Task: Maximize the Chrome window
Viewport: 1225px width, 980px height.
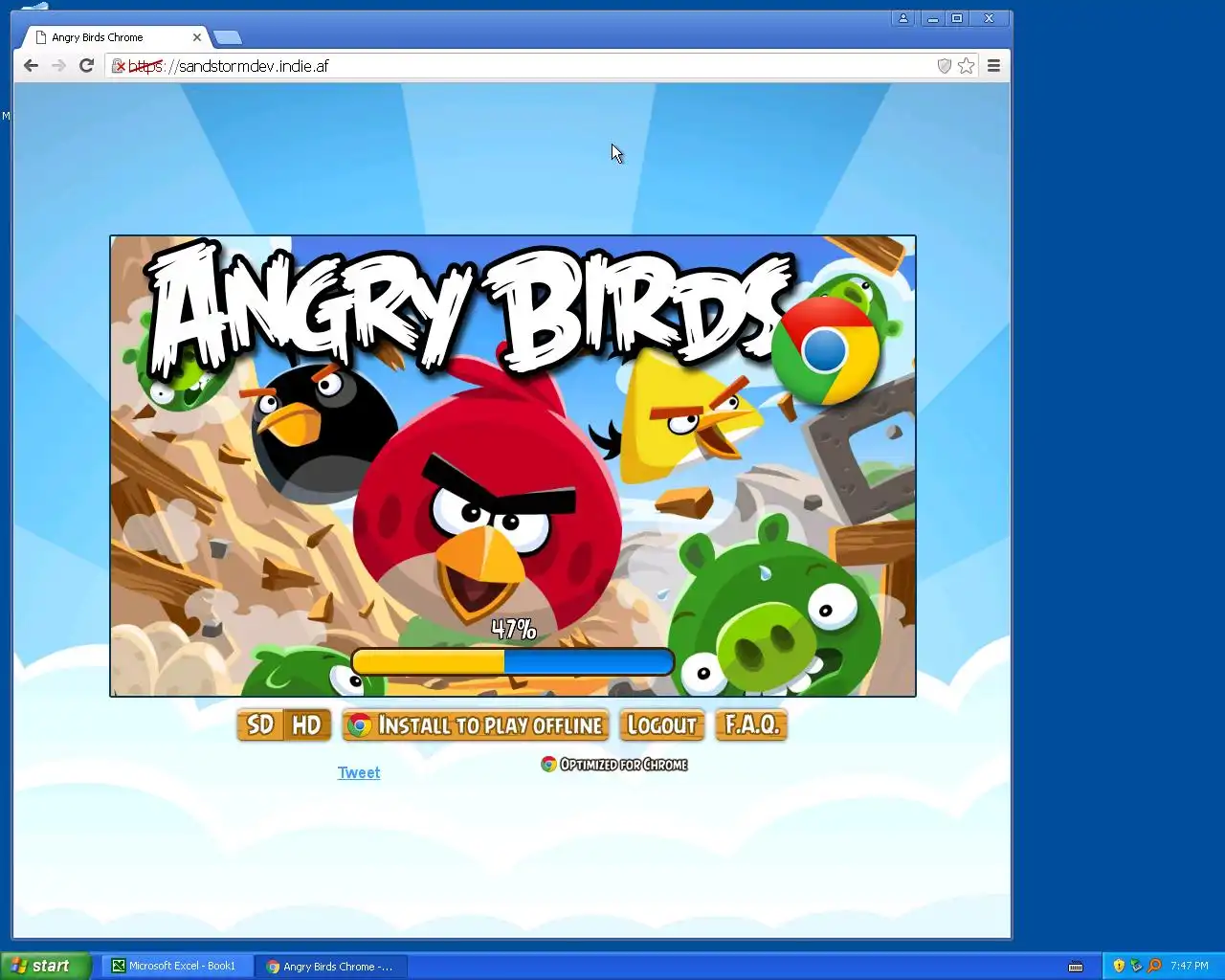Action: [957, 18]
